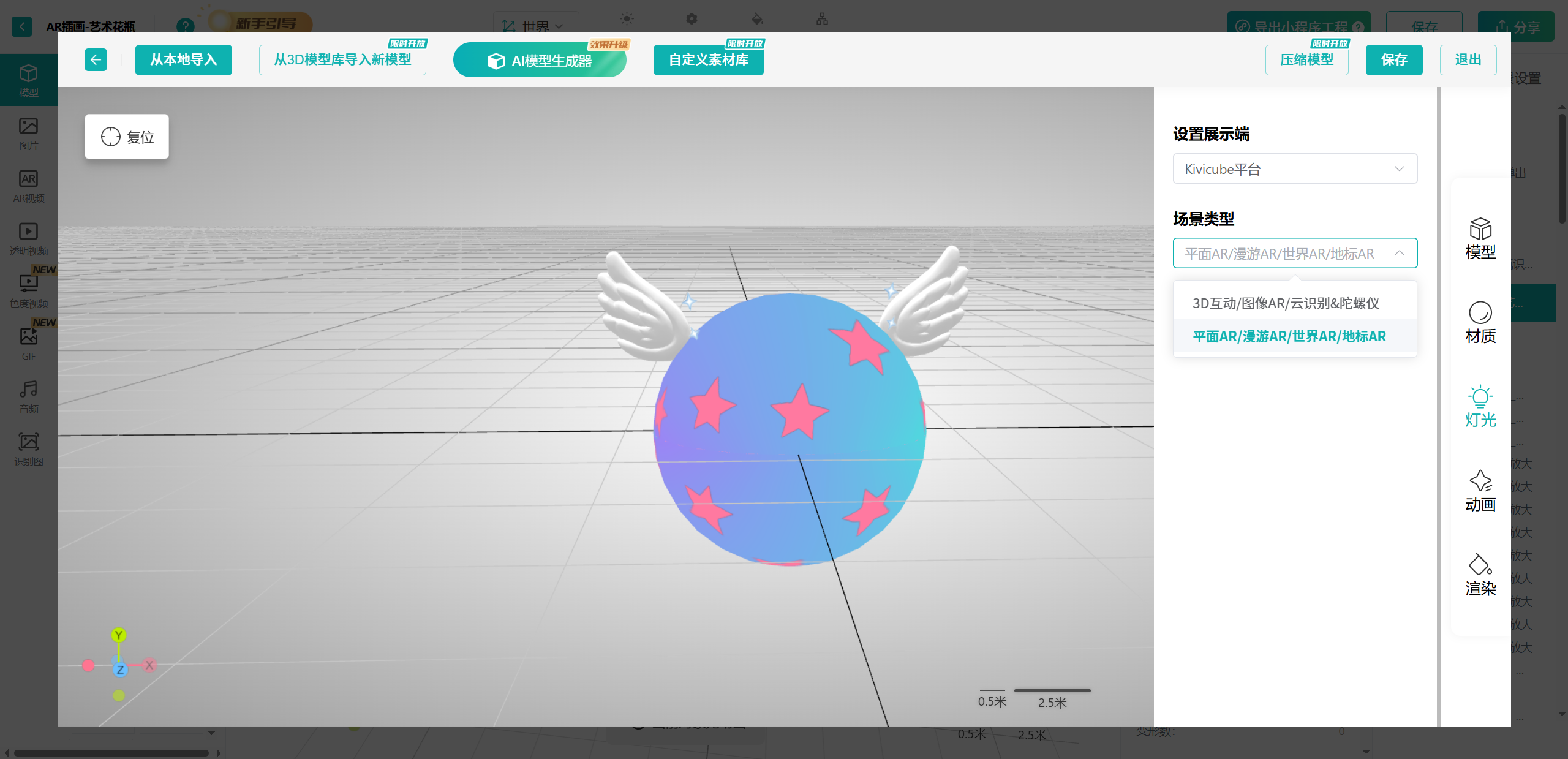Click 从本地导入 button
1568x759 pixels.
point(183,60)
